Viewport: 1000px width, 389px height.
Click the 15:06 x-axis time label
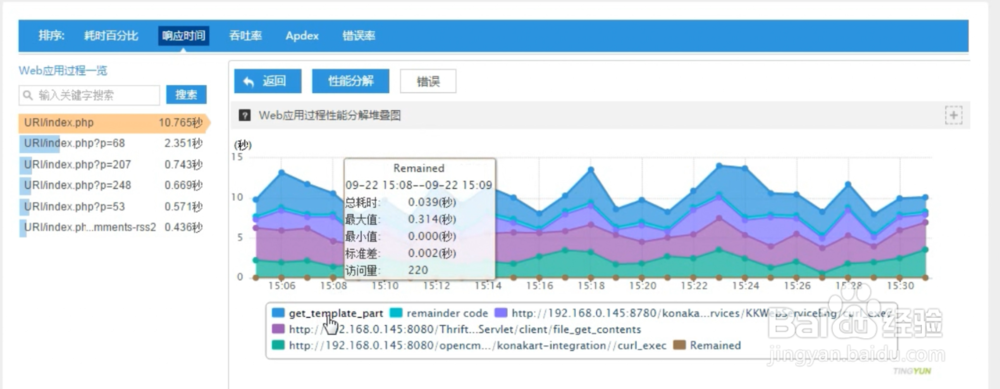coord(281,287)
